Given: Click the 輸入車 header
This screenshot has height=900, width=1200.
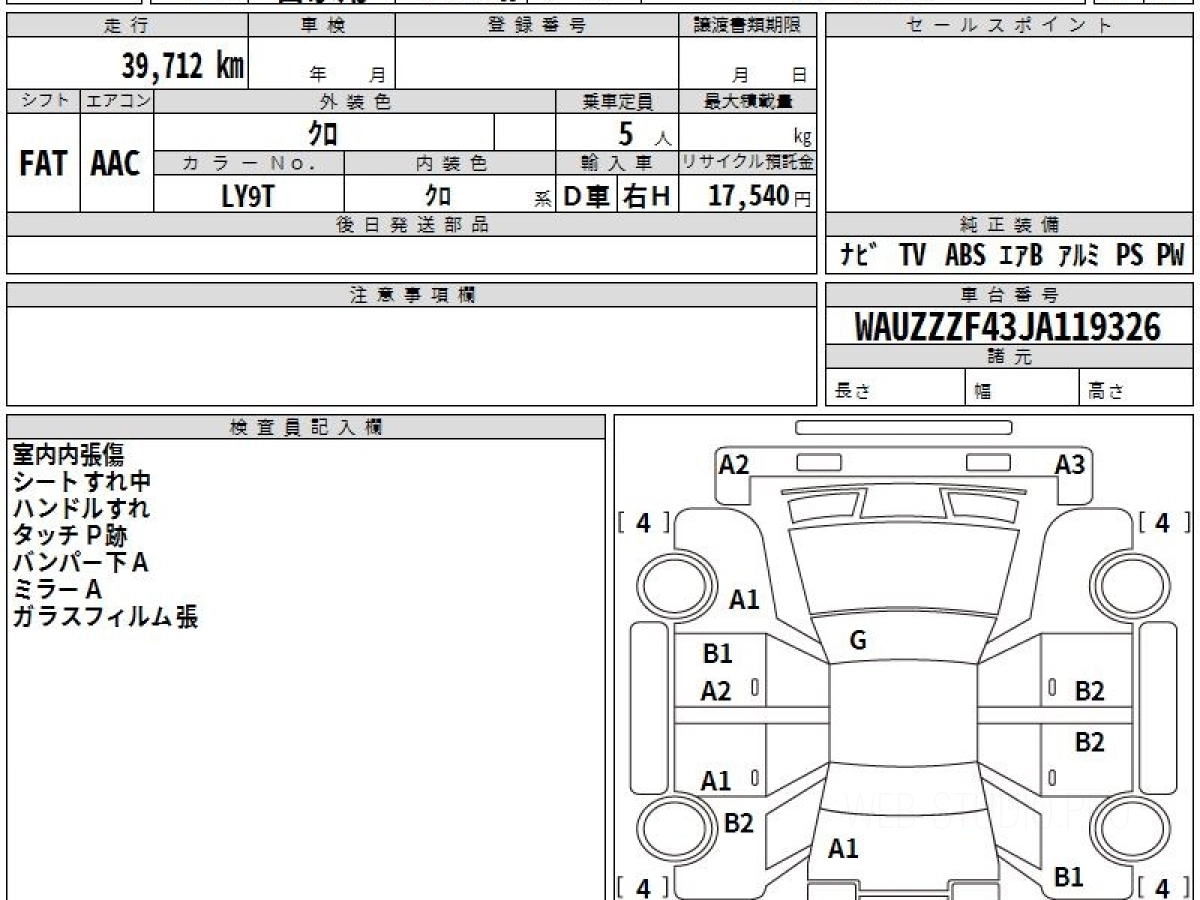Looking at the screenshot, I should [617, 163].
